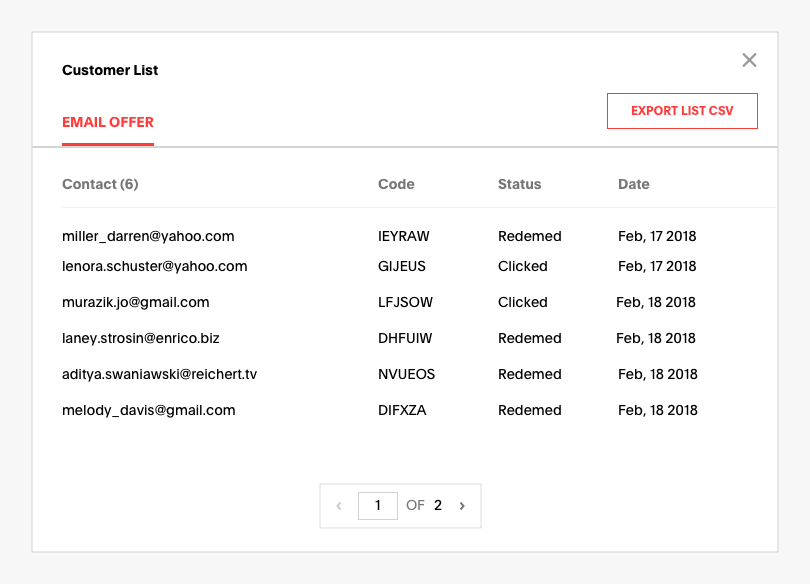Image resolution: width=810 pixels, height=584 pixels.
Task: Focus the page number input field
Action: point(378,506)
